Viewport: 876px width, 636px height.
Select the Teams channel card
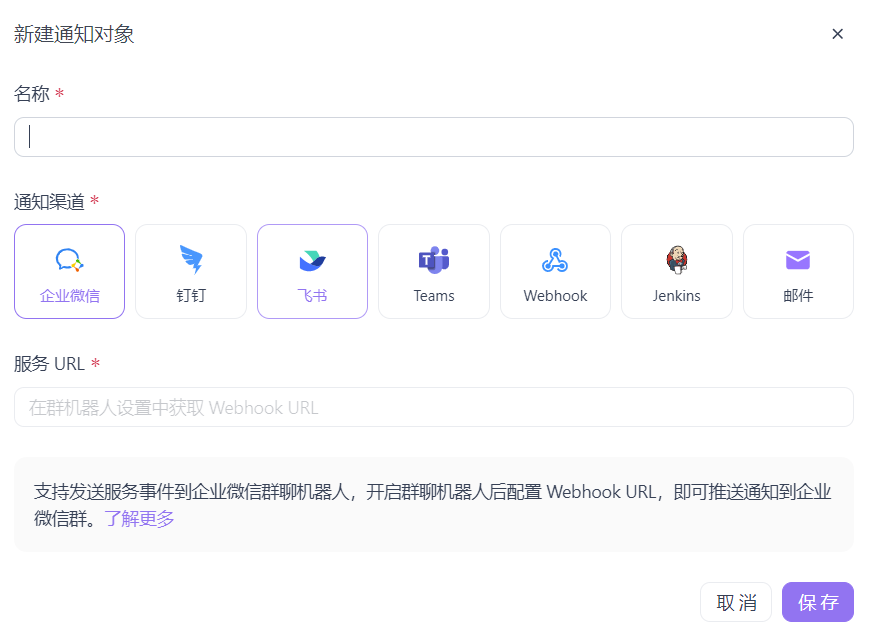coord(434,272)
